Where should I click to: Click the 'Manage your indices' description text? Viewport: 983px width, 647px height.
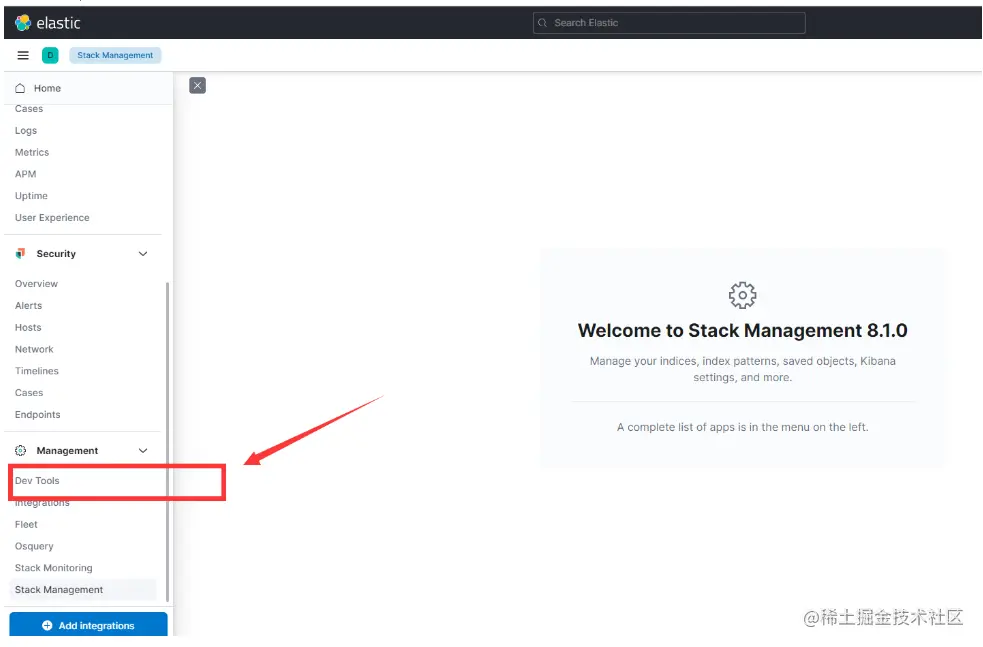(x=742, y=369)
